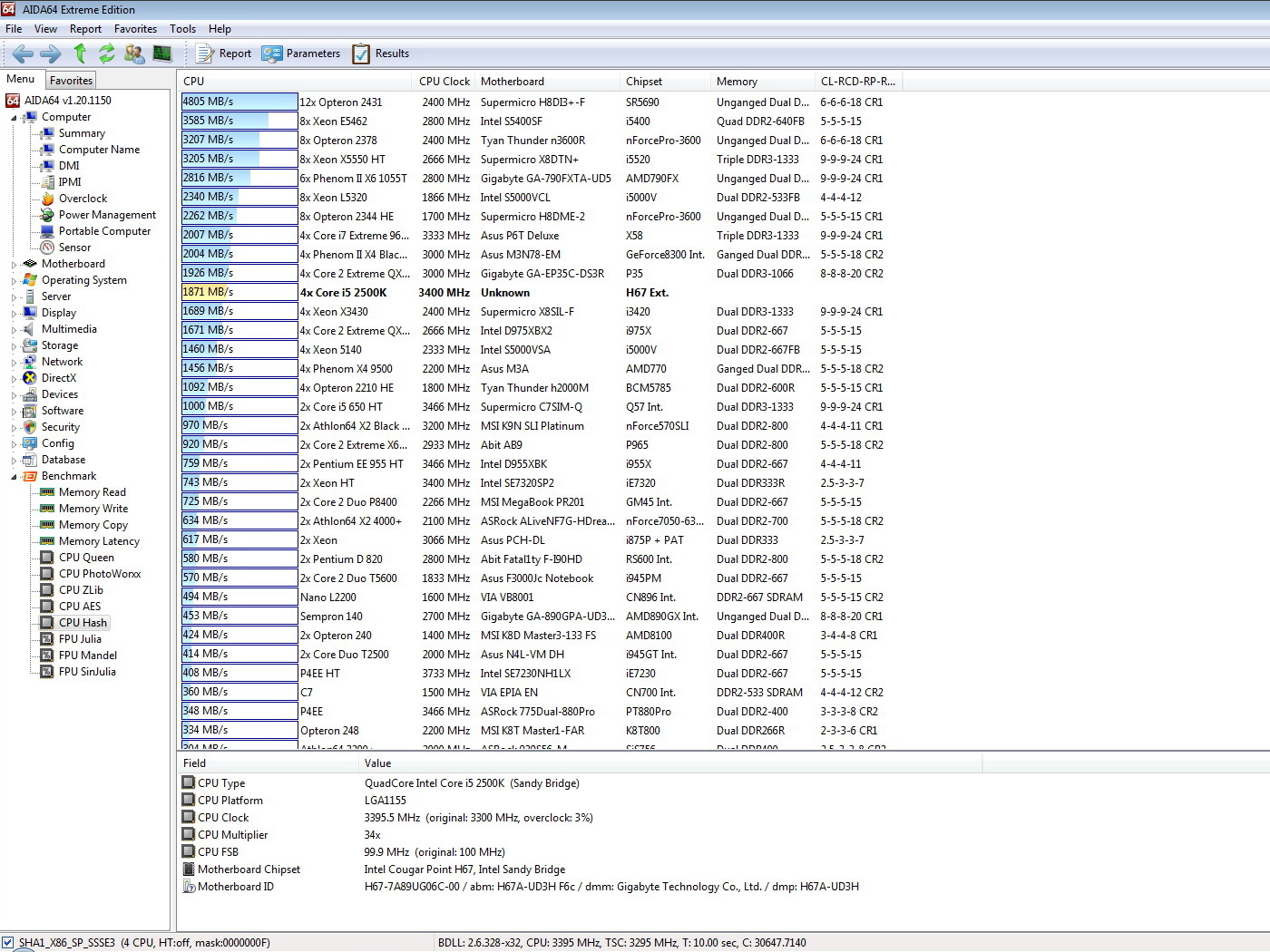Open the Computer Name page
This screenshot has height=952, width=1270.
point(99,150)
